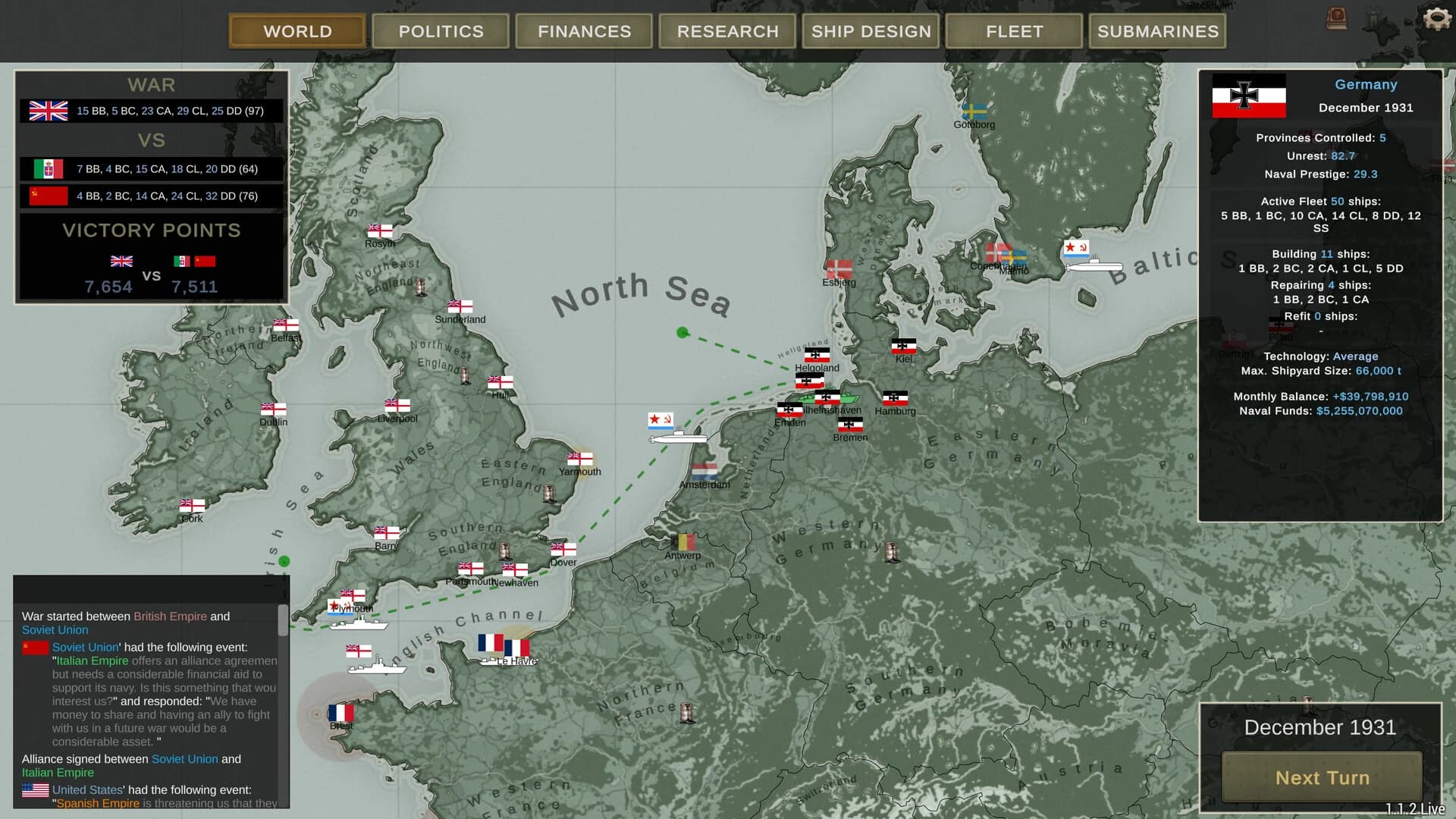Click the Belgian flag at Antwerp
Image resolution: width=1456 pixels, height=819 pixels.
(682, 541)
